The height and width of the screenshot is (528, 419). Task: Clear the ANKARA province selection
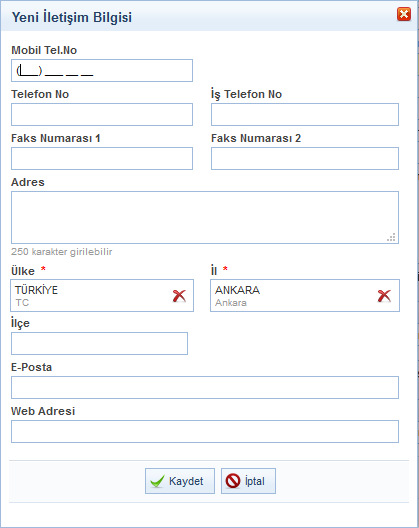pos(384,296)
